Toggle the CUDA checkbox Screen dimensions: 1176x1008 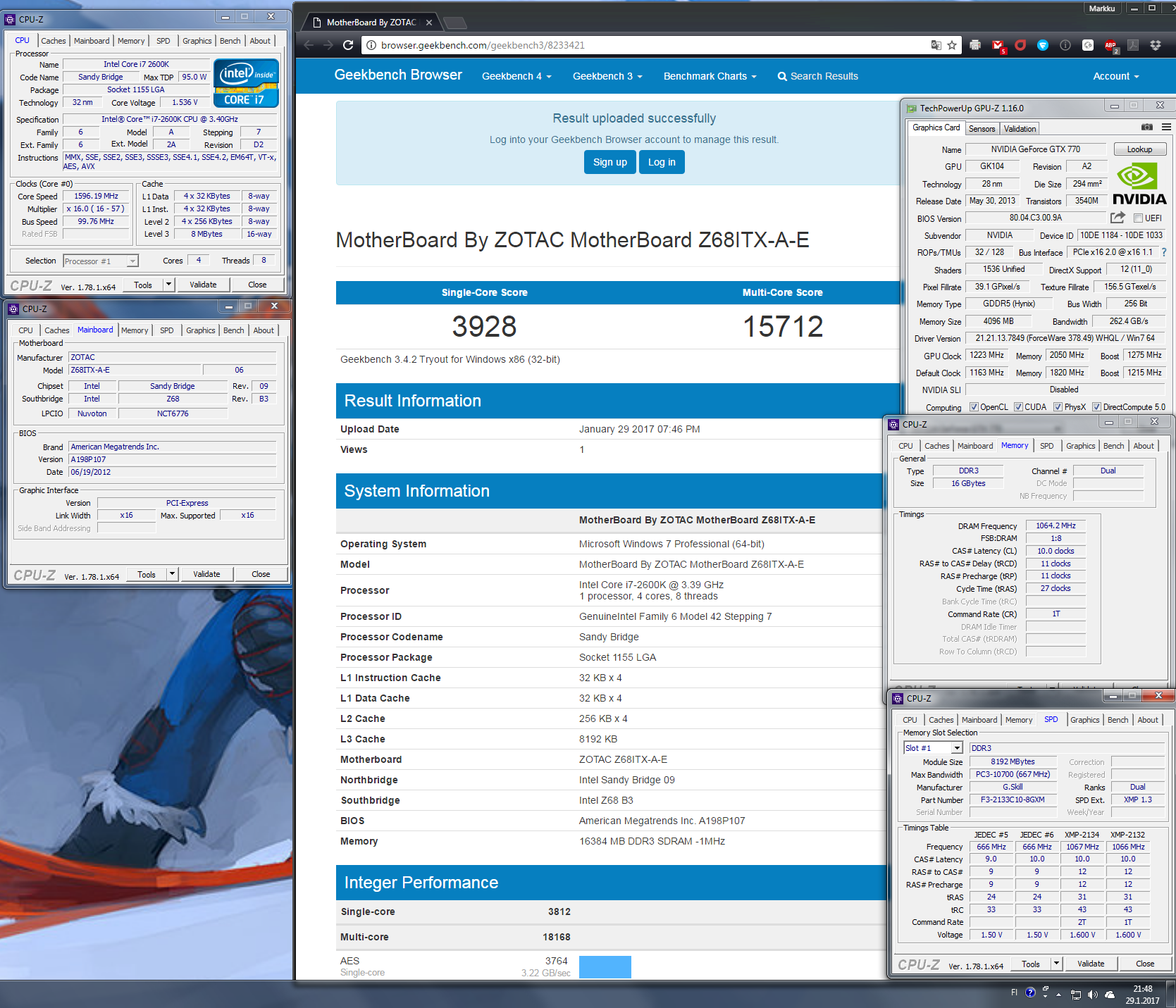pos(1018,406)
